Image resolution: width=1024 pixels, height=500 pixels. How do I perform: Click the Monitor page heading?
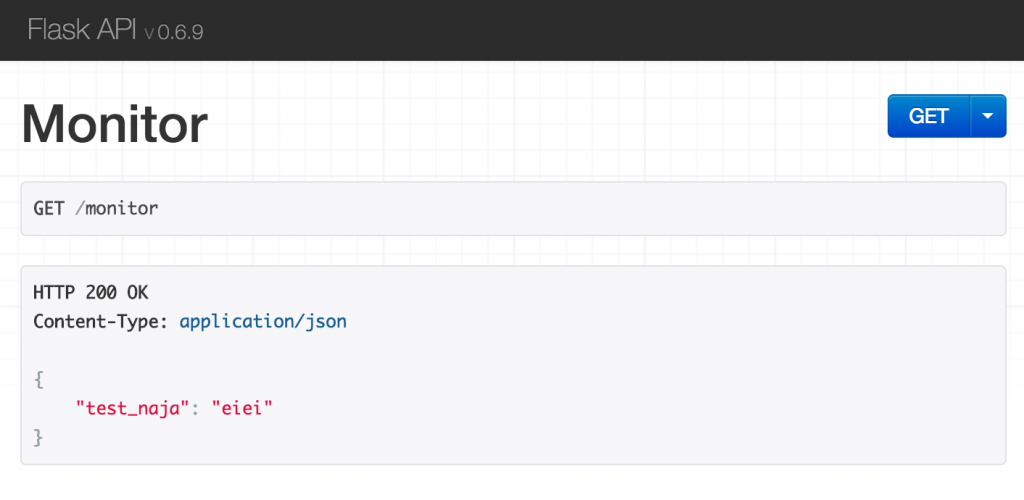(x=115, y=125)
